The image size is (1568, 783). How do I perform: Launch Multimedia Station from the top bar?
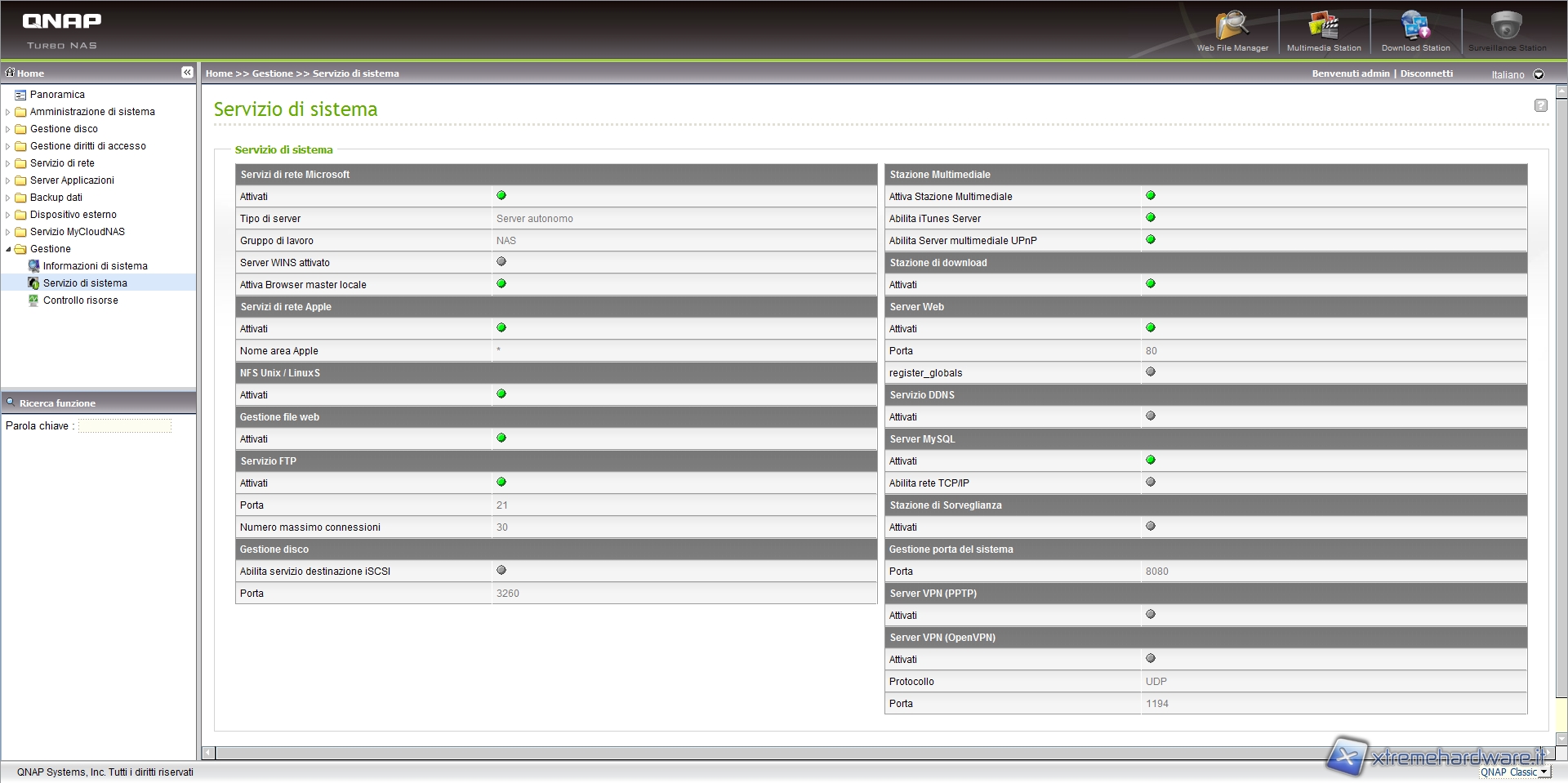coord(1323,30)
